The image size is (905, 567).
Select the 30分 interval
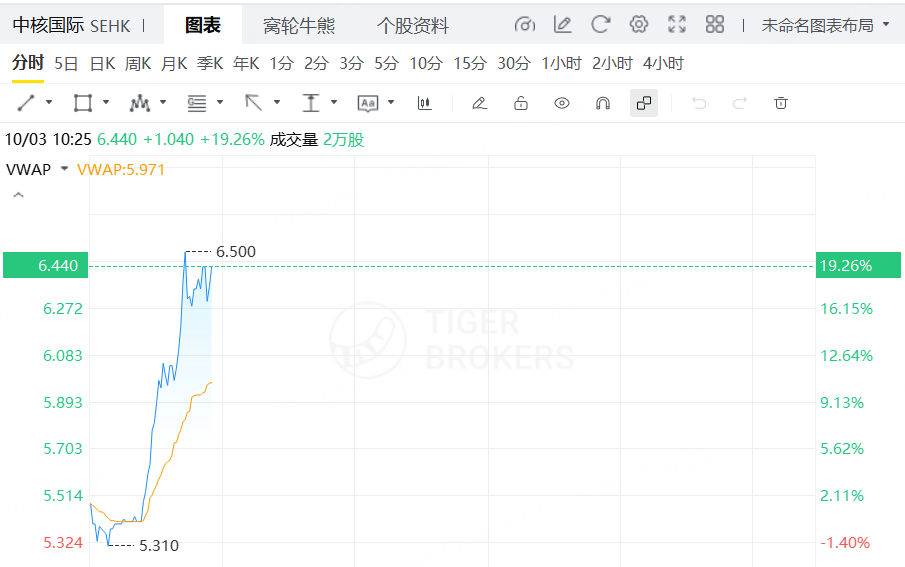click(514, 63)
